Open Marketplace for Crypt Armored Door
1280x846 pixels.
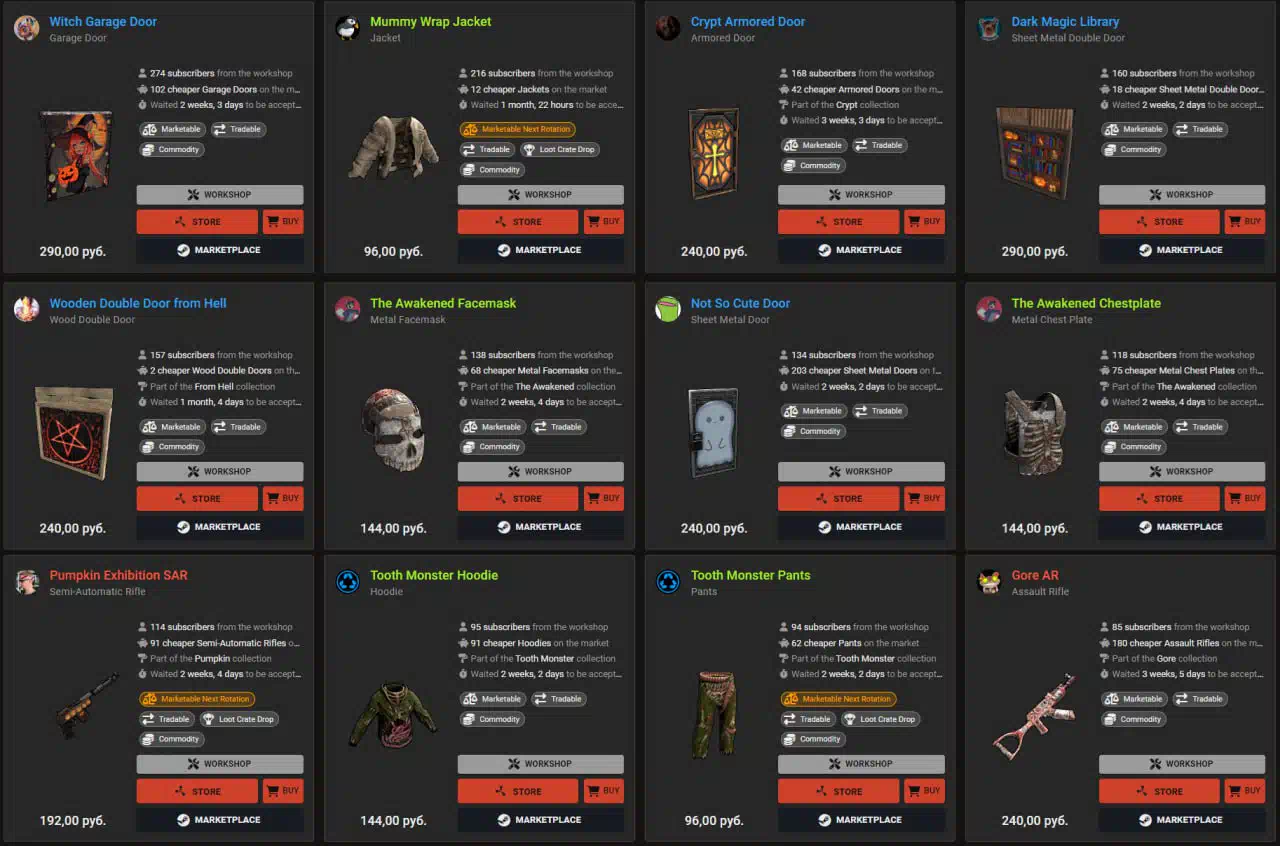861,250
